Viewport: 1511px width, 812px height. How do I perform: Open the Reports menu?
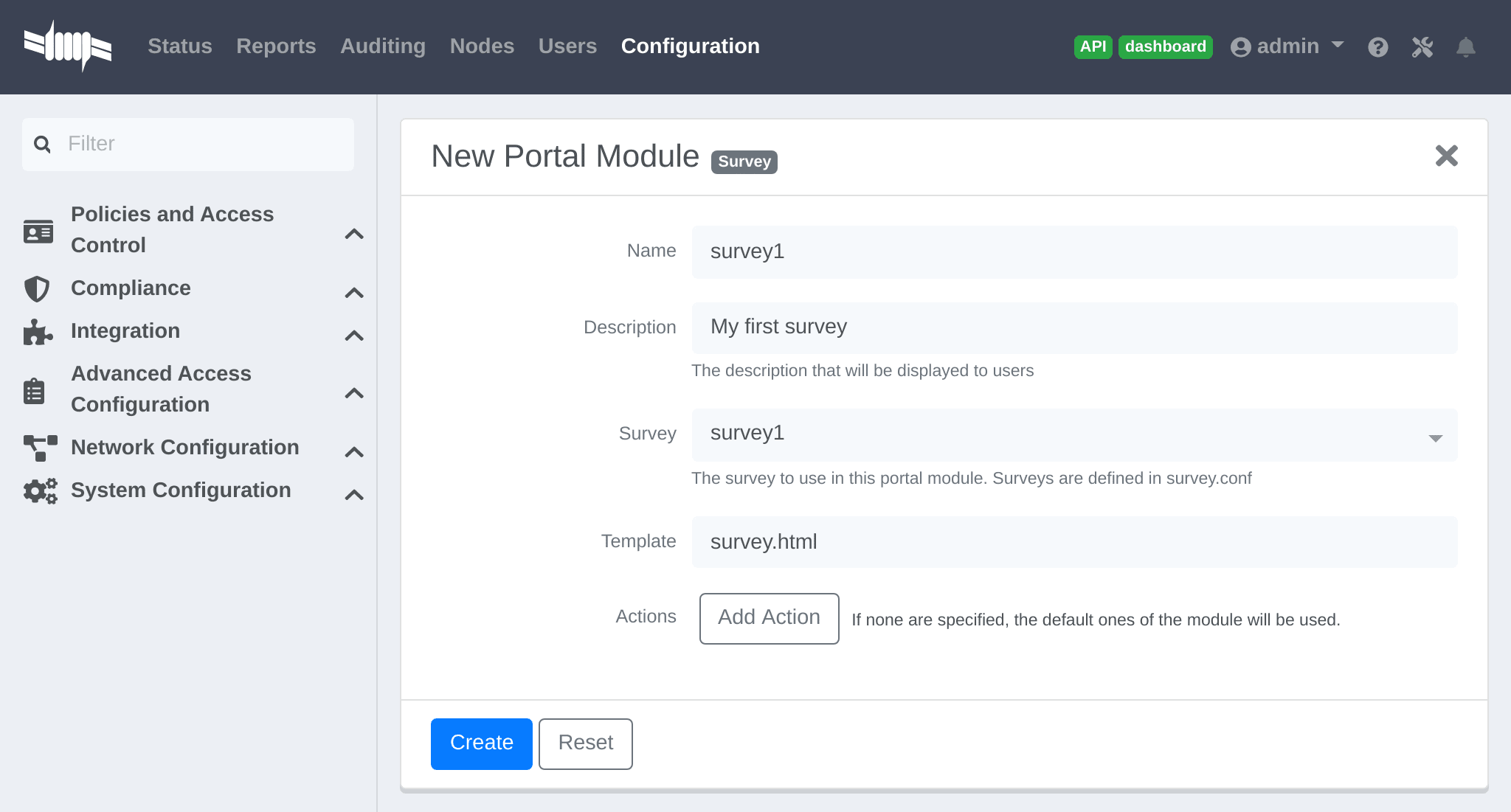(x=276, y=46)
